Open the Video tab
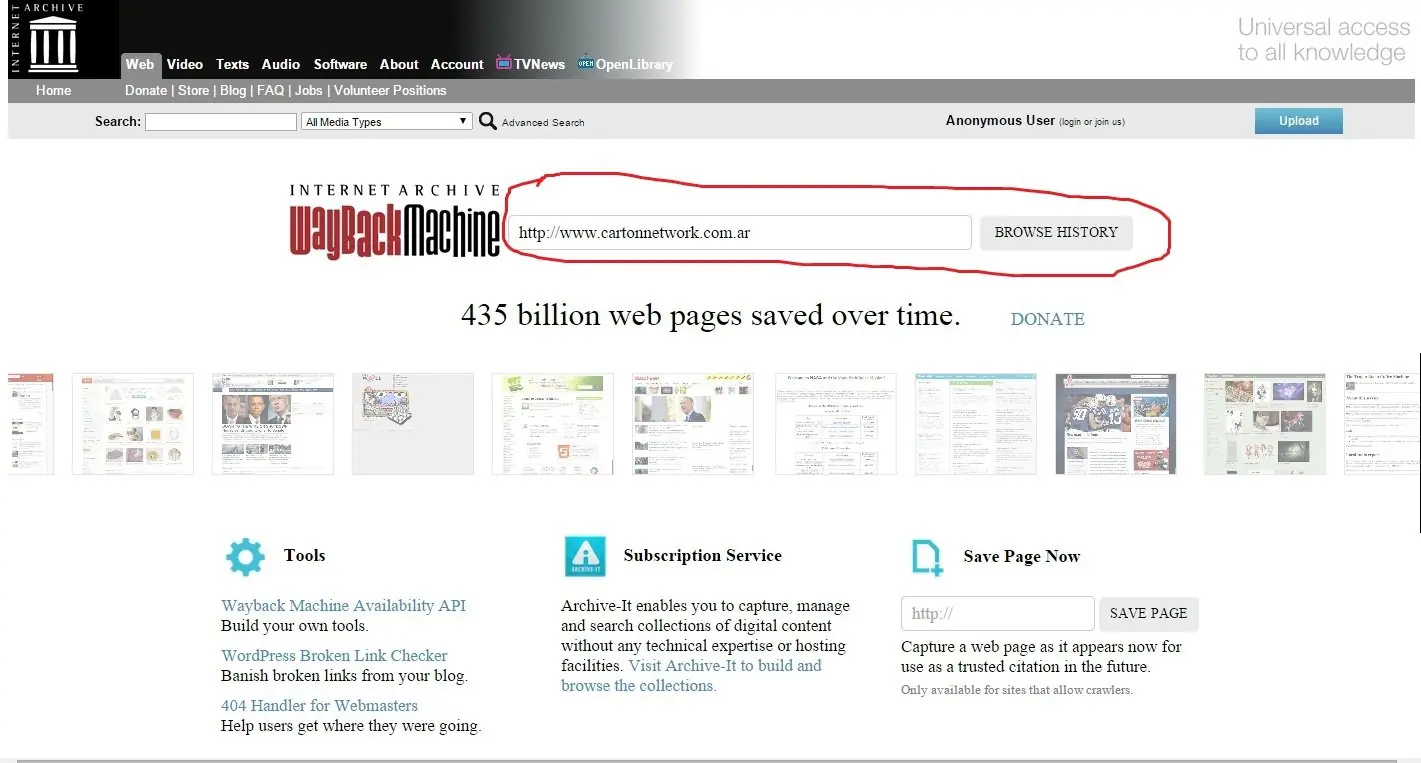The width and height of the screenshot is (1421, 763). click(185, 64)
